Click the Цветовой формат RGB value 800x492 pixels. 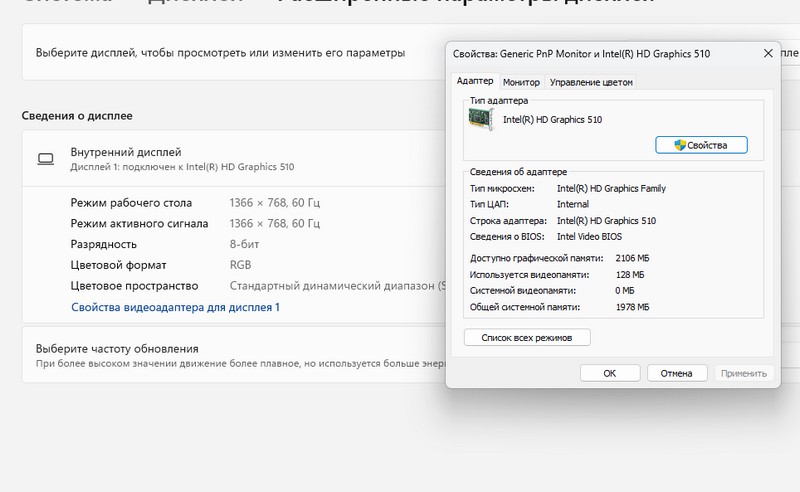coord(240,265)
